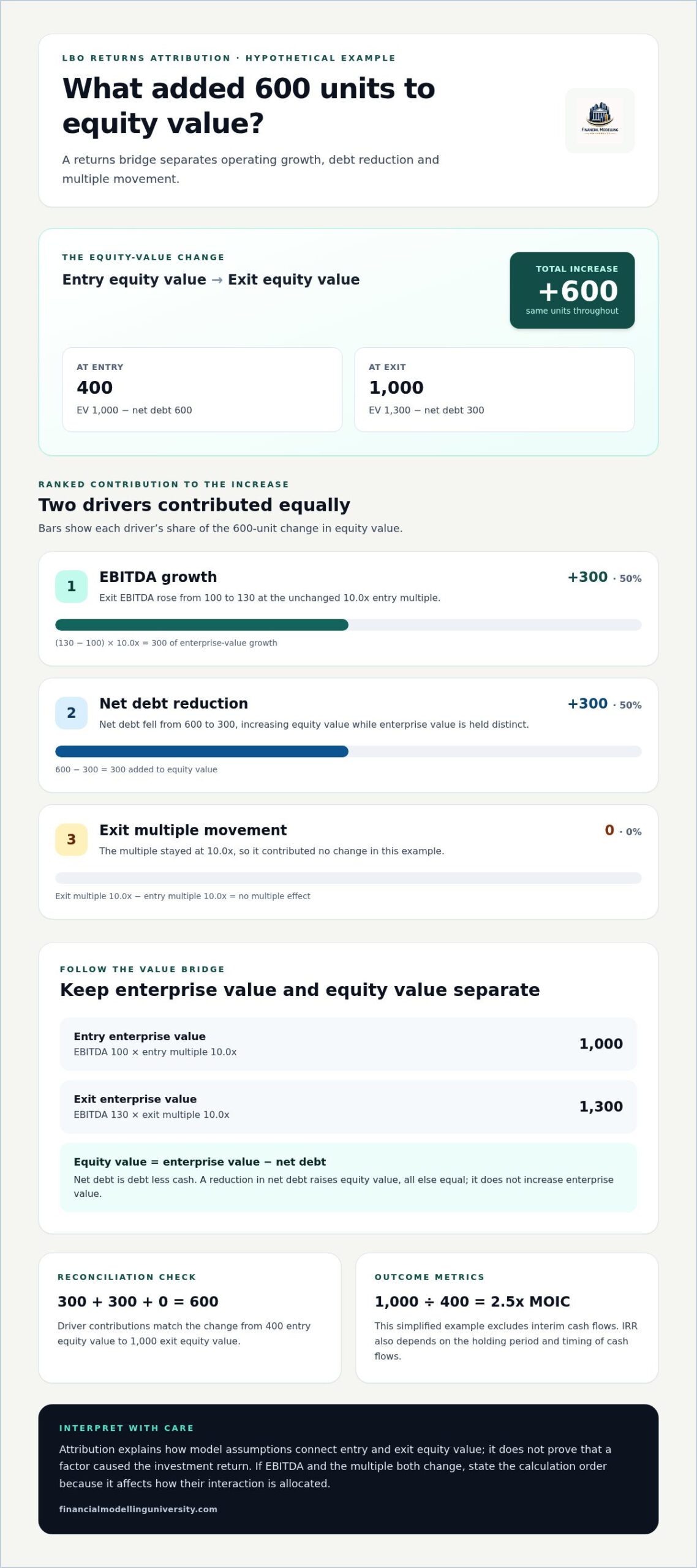697x1568 pixels.
Task: Click 'OUTCOME METRICS' label
Action: click(x=429, y=1277)
